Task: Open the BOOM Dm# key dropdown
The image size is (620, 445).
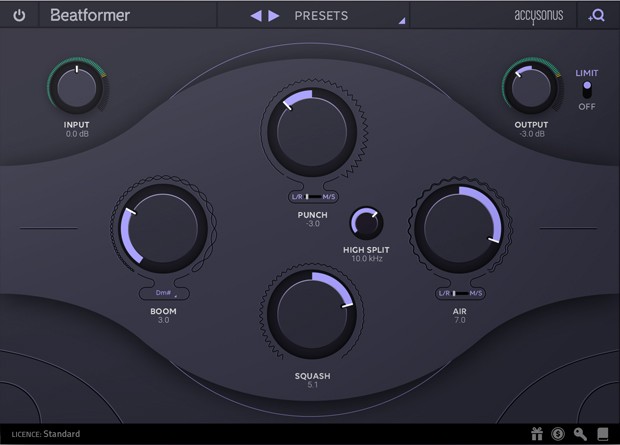Action: point(164,293)
